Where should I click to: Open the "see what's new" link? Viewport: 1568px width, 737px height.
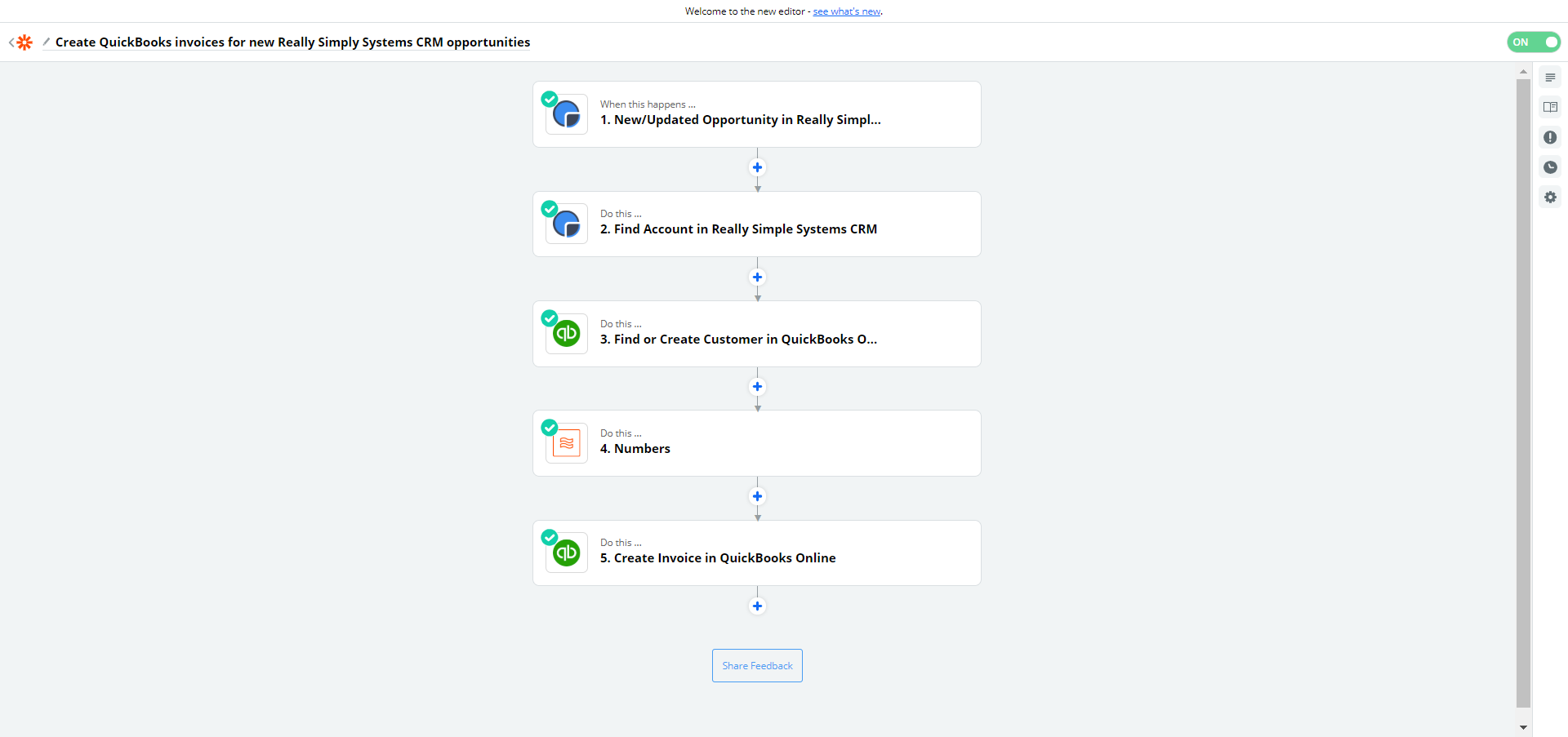(847, 11)
